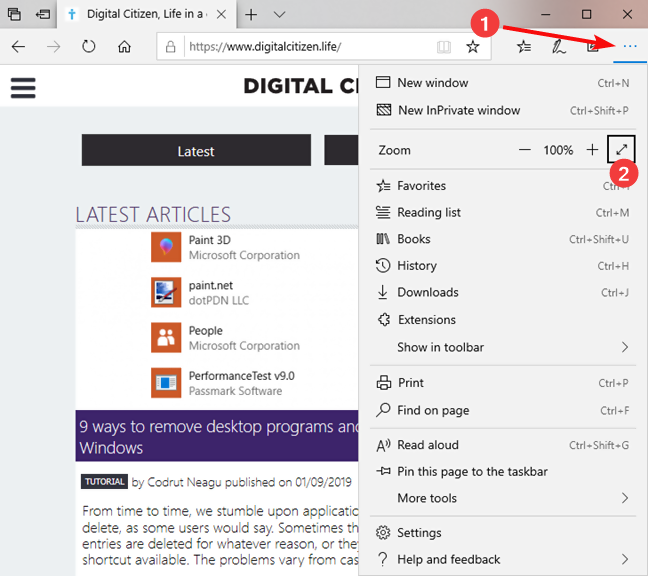
Task: Select Print in the menu
Action: point(503,383)
